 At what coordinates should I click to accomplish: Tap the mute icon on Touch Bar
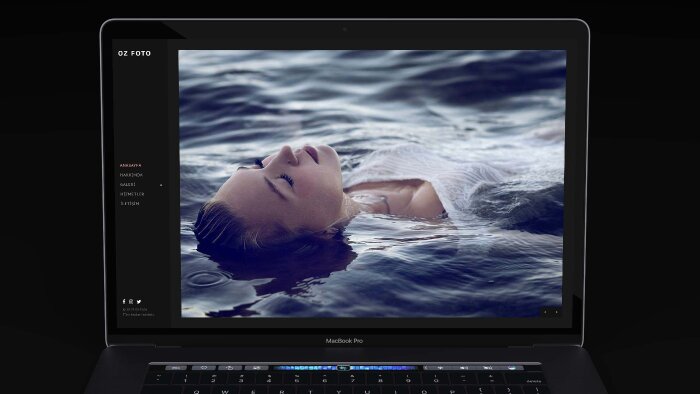tap(487, 368)
